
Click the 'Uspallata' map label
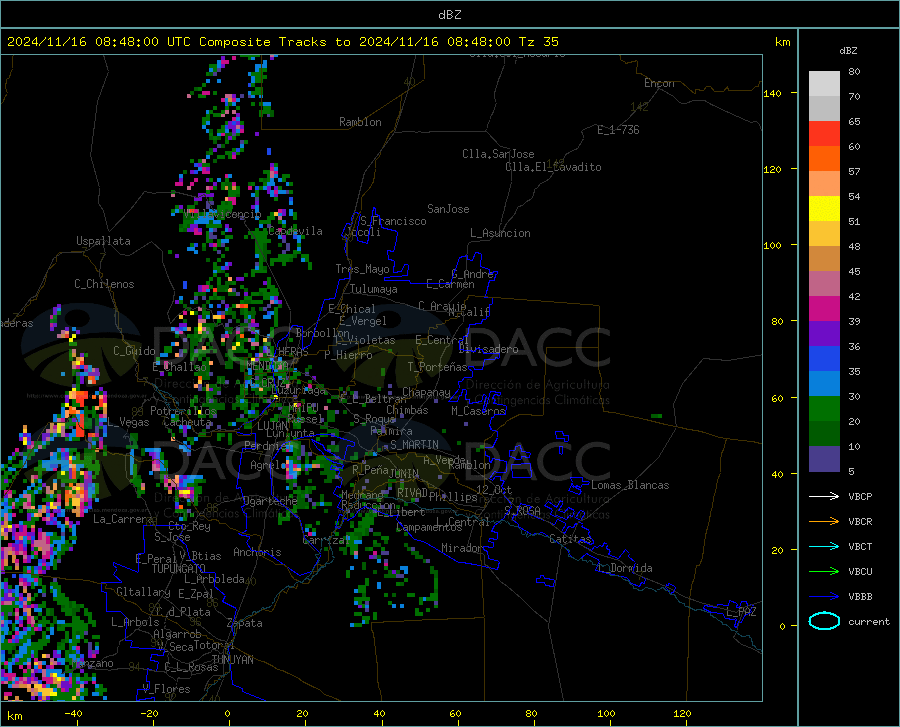(x=103, y=242)
